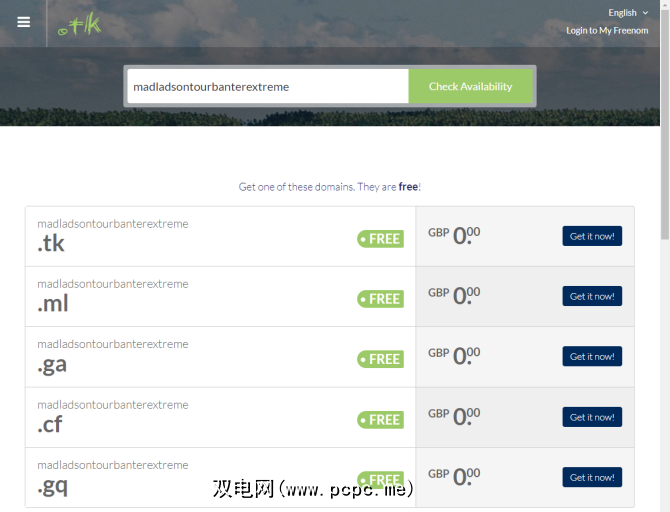
Task: Select the .gq domain extension text
Action: (52, 486)
